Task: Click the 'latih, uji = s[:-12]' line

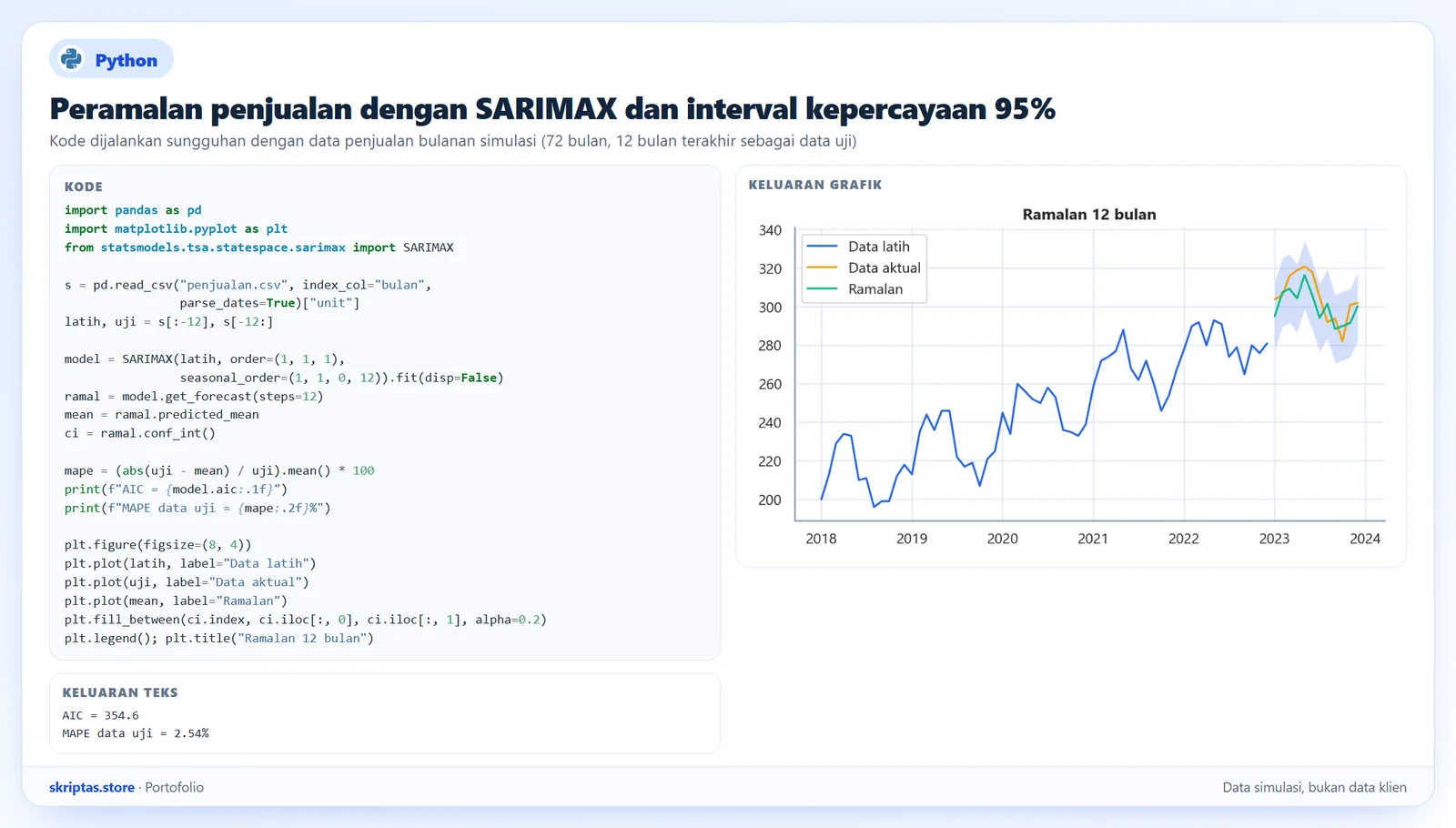Action: point(168,321)
